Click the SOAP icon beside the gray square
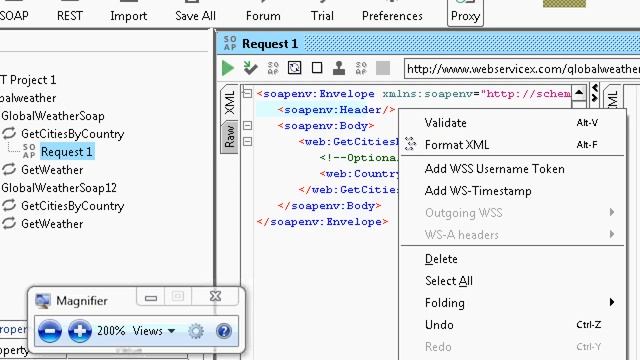Screen dimensions: 640x360 pos(361,68)
